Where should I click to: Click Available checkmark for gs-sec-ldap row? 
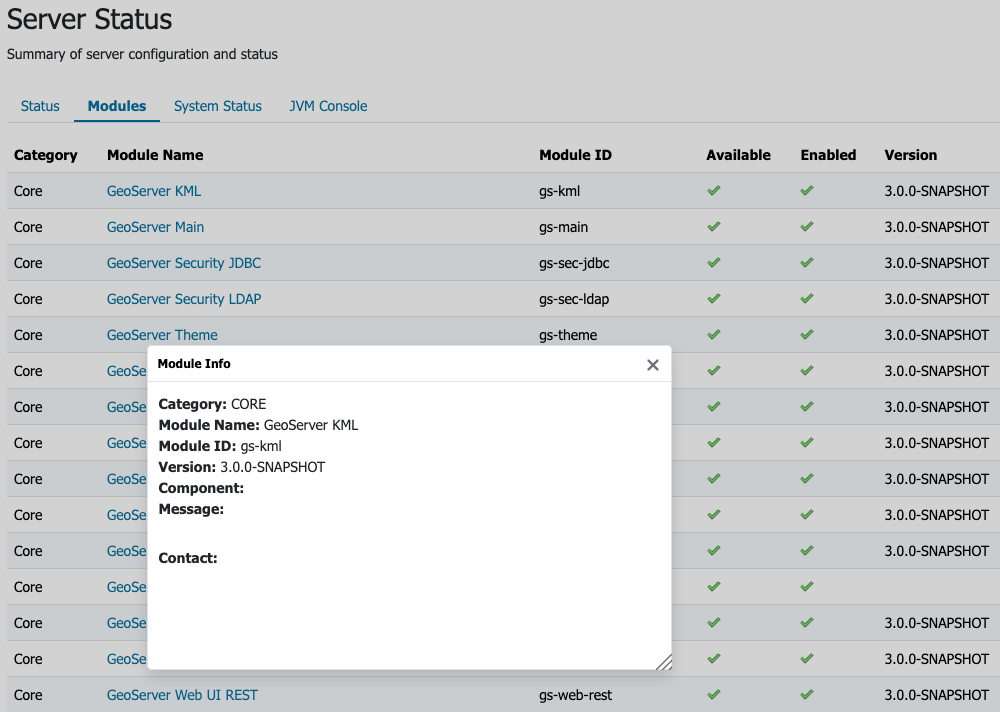tap(714, 298)
